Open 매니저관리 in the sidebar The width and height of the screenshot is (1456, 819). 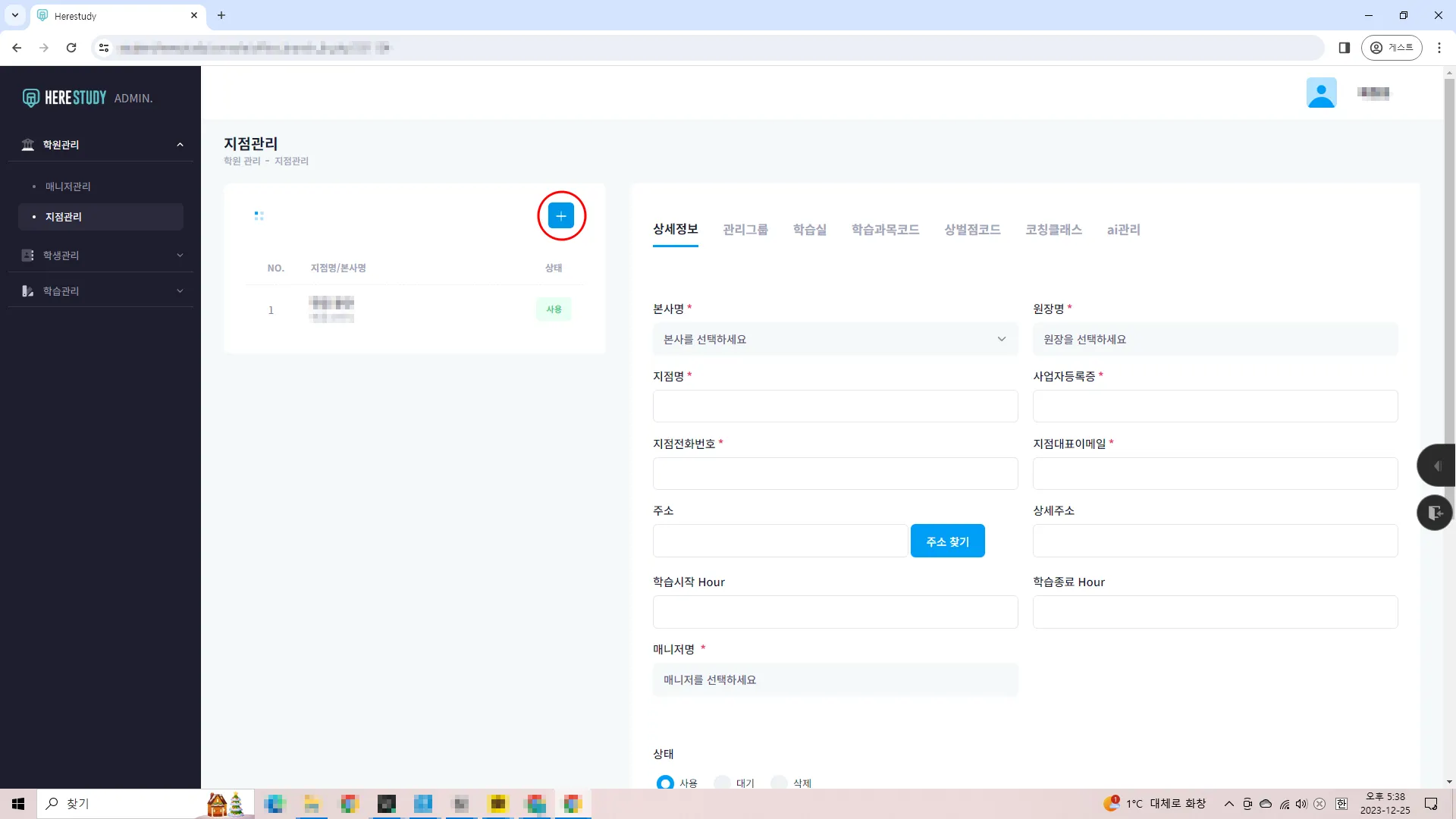[68, 187]
